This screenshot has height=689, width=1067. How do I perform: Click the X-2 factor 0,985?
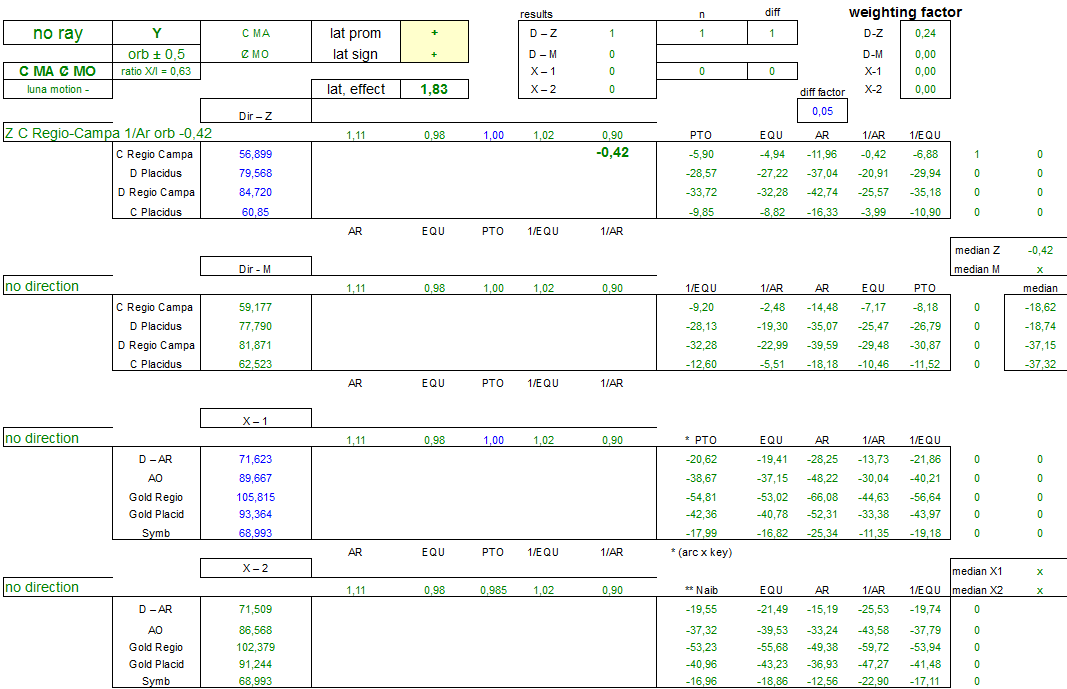coord(493,590)
